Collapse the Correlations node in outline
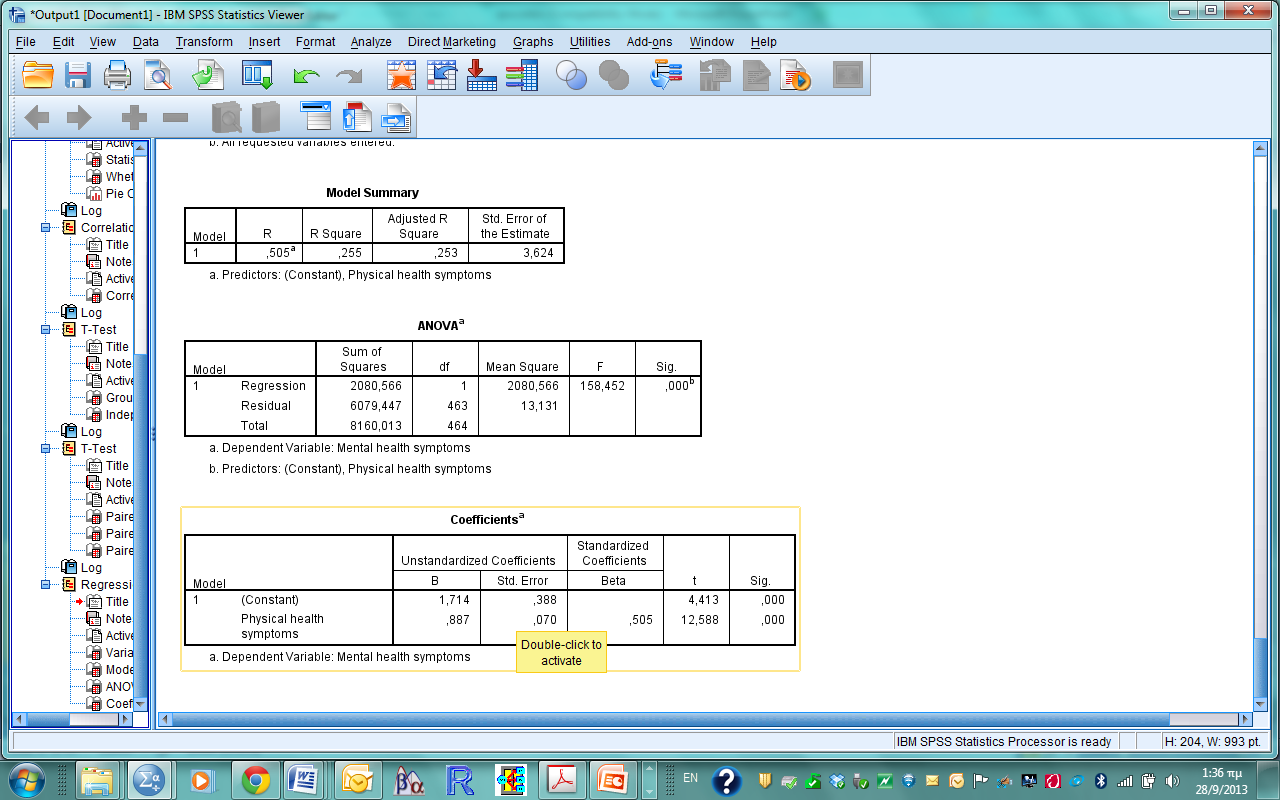This screenshot has height=800, width=1280. 45,228
